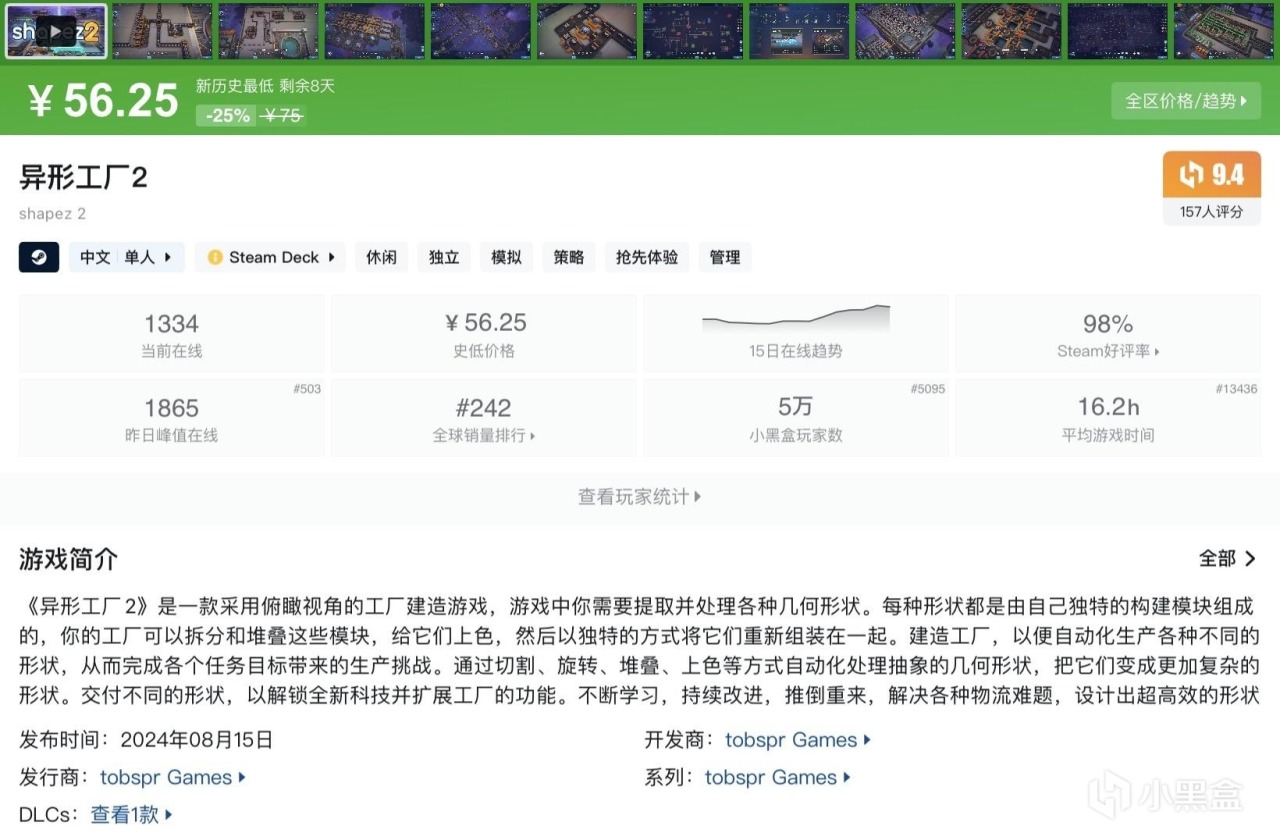The image size is (1280, 840).
Task: Click the yellow info icon beside Steam Deck
Action: click(x=215, y=257)
